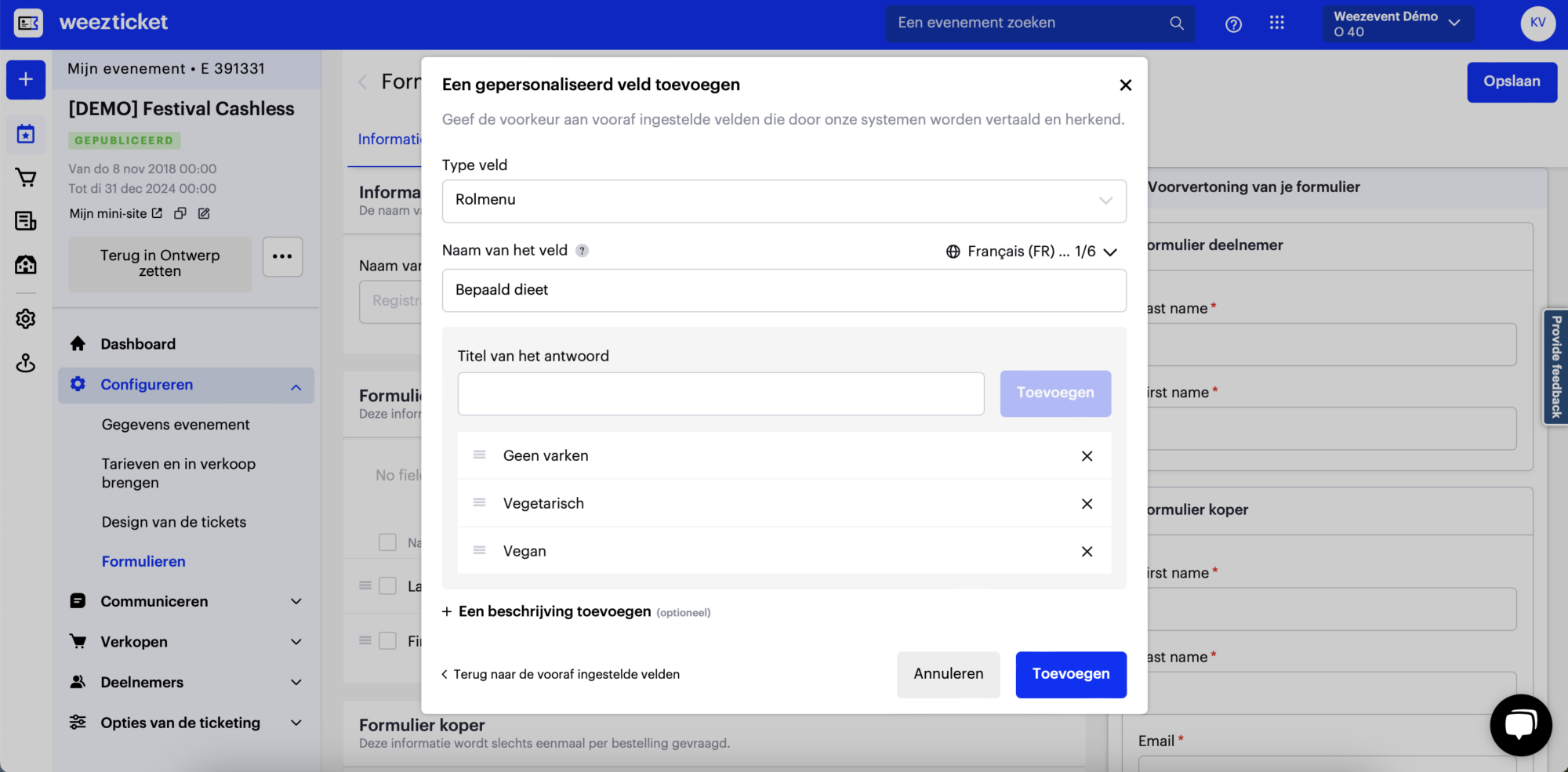Expand the Deelnemers menu section

(x=296, y=683)
